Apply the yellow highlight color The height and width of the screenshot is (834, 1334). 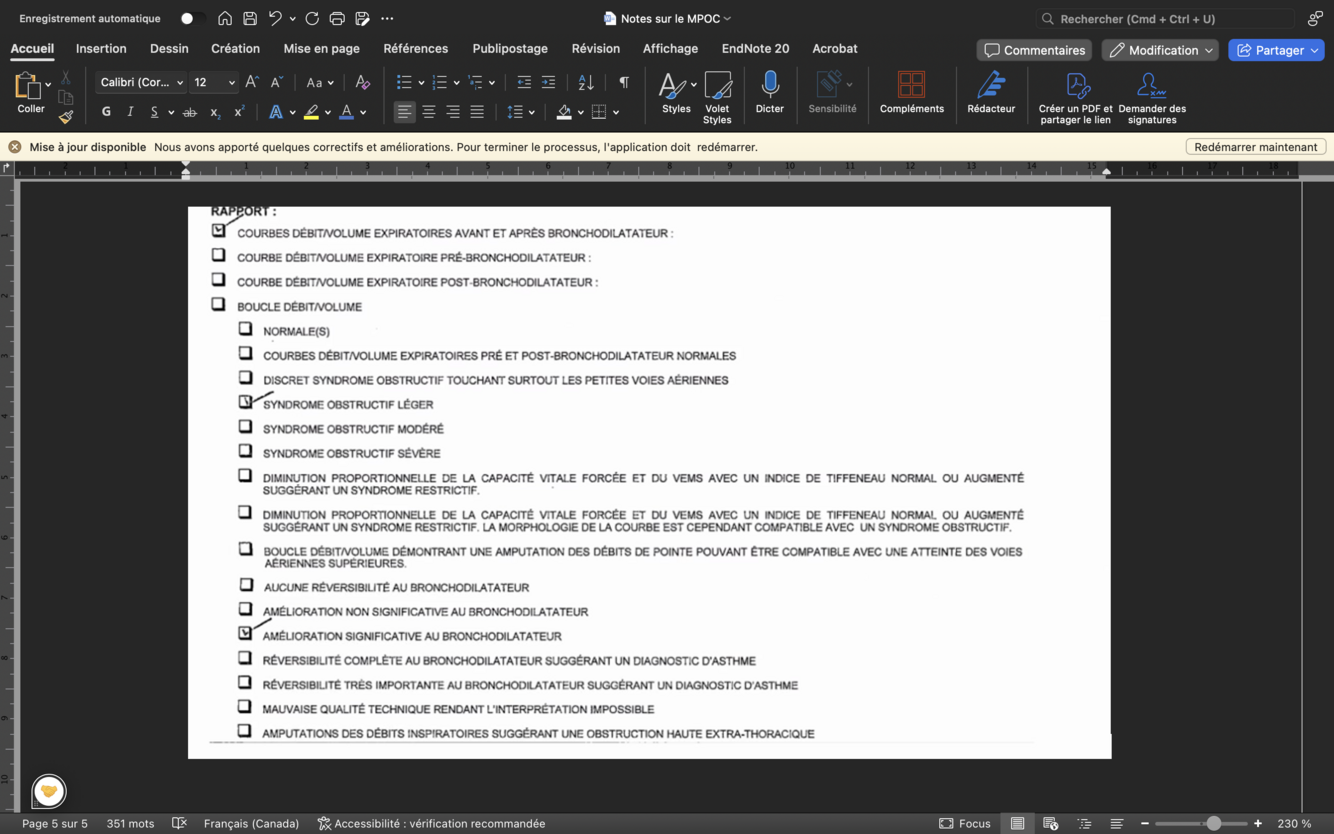[x=312, y=112]
